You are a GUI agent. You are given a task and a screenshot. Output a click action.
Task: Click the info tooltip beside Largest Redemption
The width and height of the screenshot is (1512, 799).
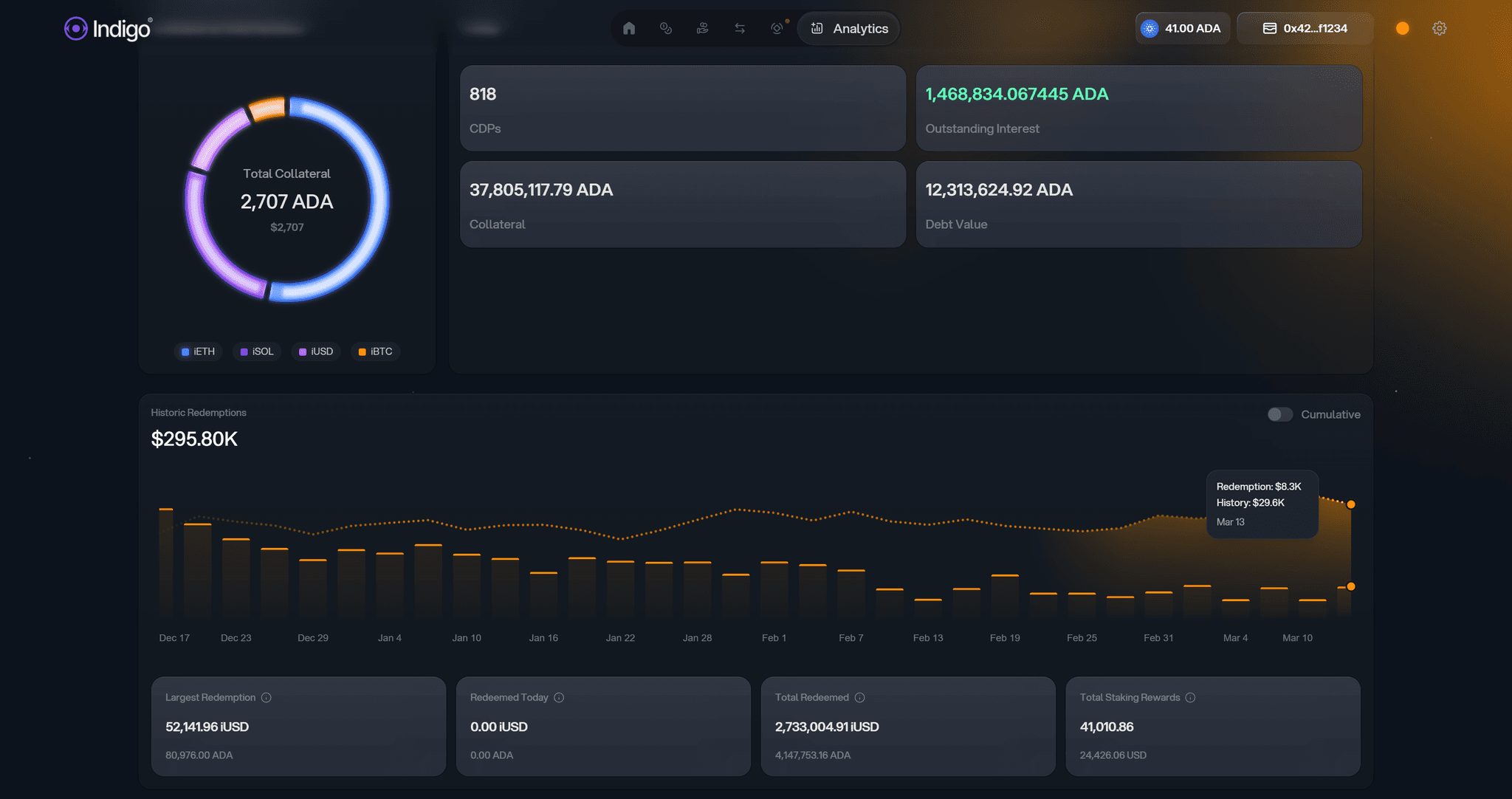point(266,697)
